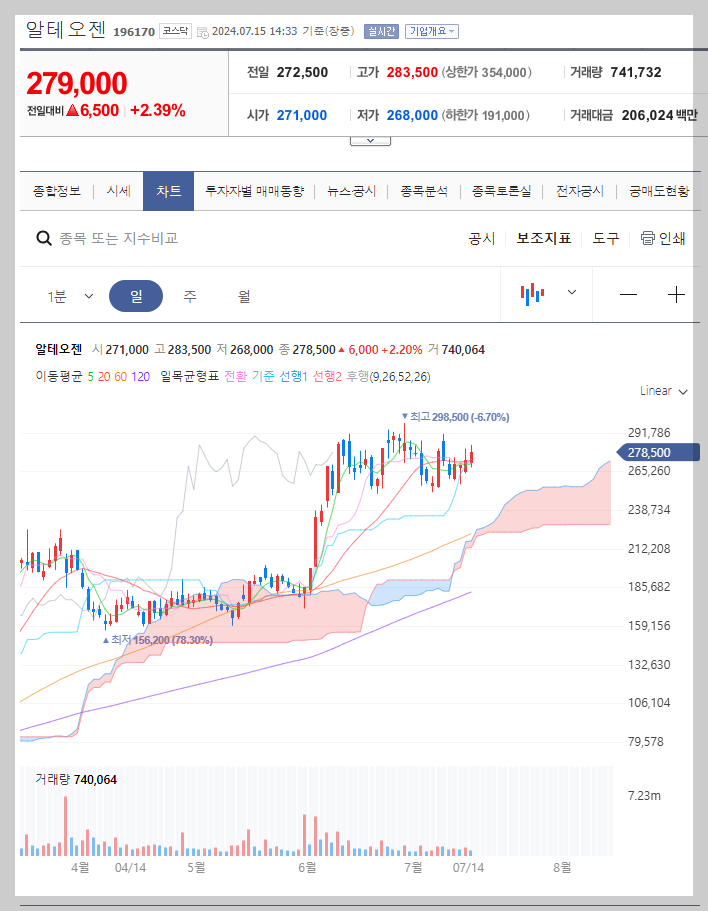Toggle the 5-day moving average label
708x911 pixels.
click(x=88, y=380)
